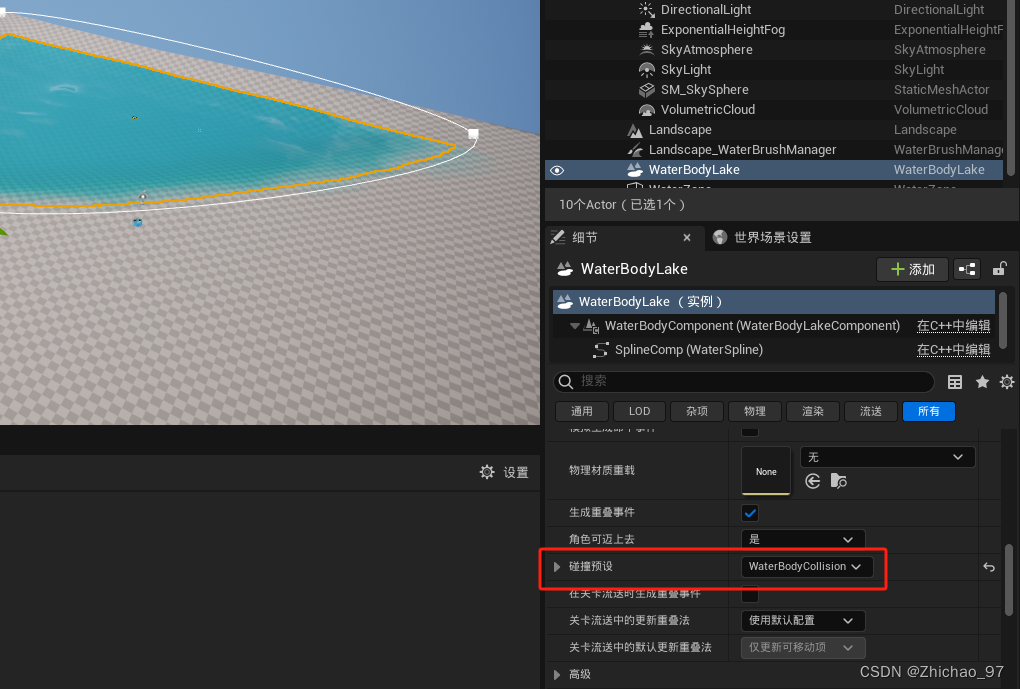The height and width of the screenshot is (689, 1020).
Task: Click the WaterBodyLake icon in outliner row
Action: click(x=634, y=170)
